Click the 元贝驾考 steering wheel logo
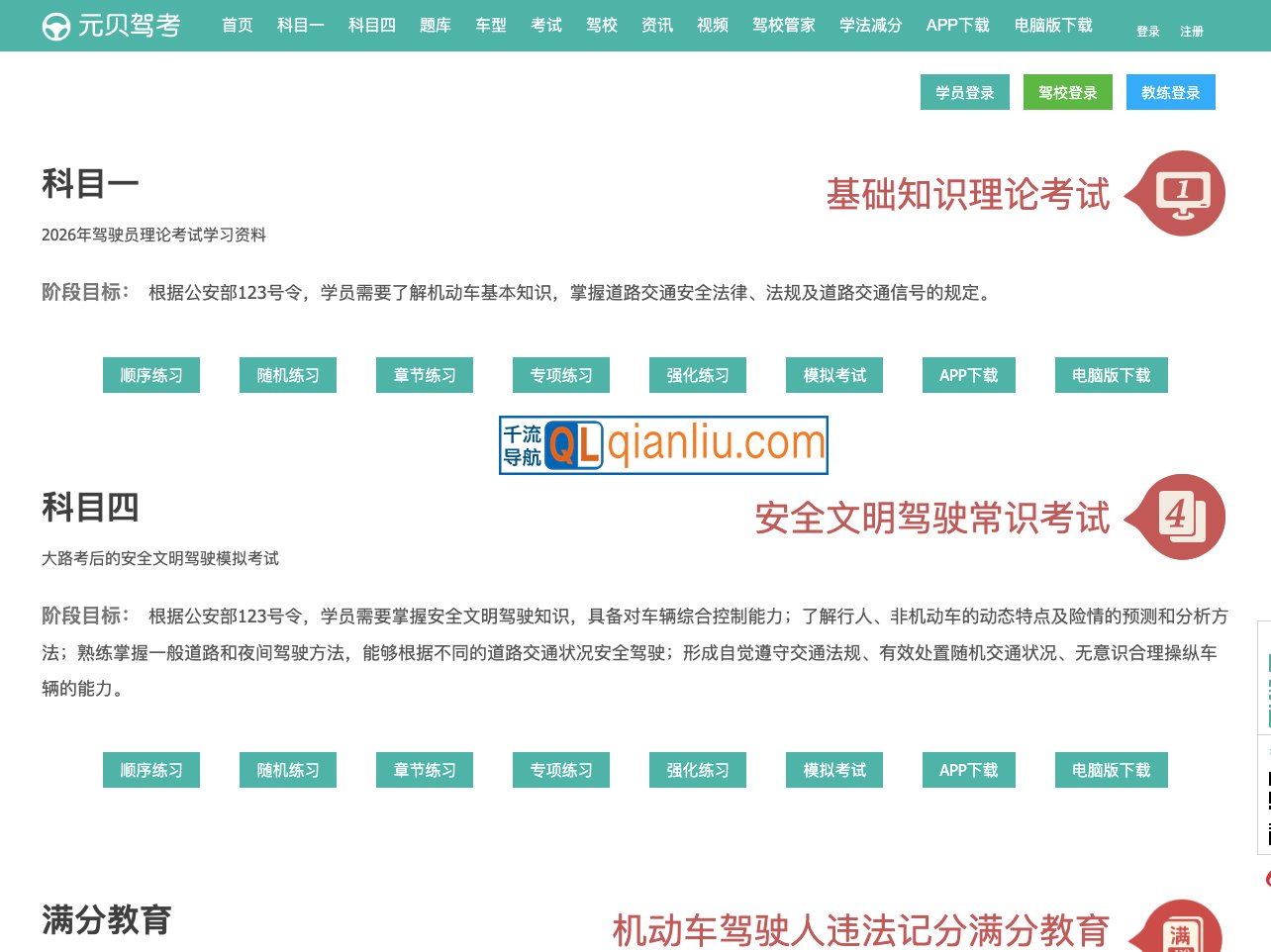 coord(56,26)
